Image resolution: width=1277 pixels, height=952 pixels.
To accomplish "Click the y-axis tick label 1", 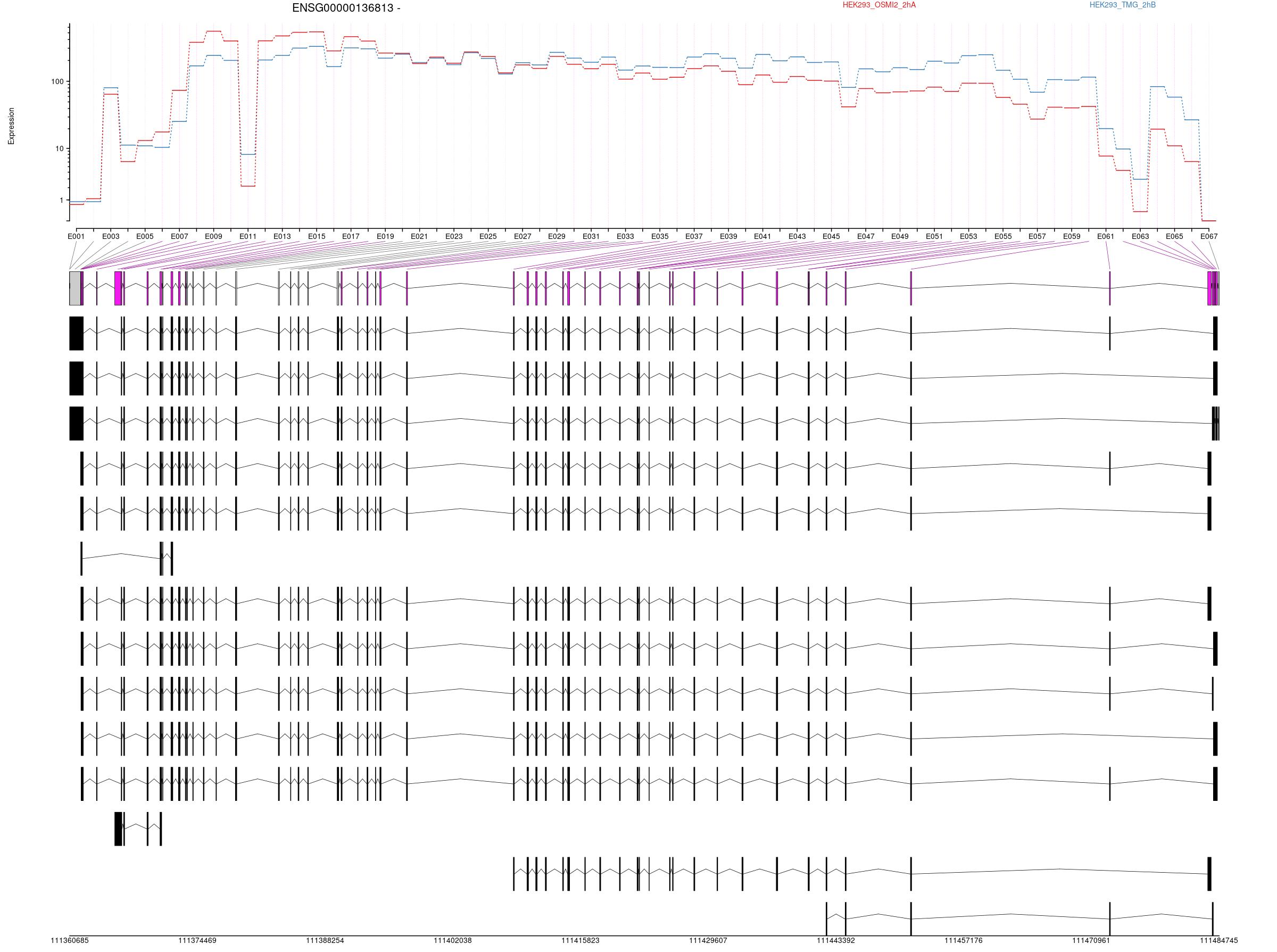I will 62,201.
